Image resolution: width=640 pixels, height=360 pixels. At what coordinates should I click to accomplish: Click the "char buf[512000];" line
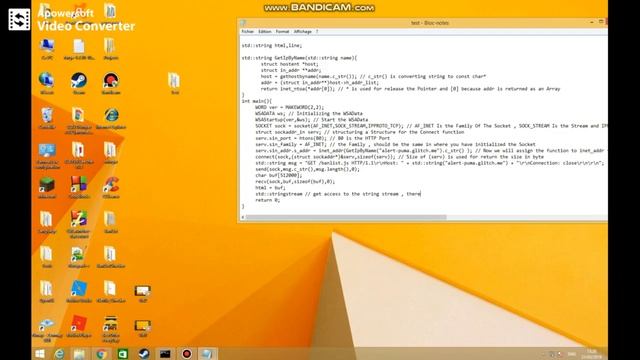279,175
